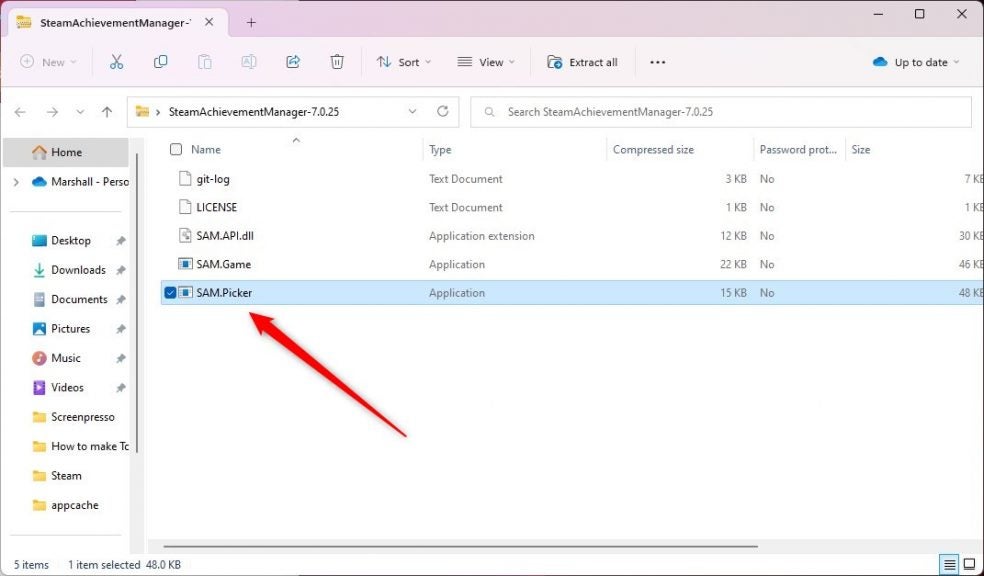Uncheck the SAM.Picker file checkbox
This screenshot has width=984, height=576.
click(x=170, y=293)
